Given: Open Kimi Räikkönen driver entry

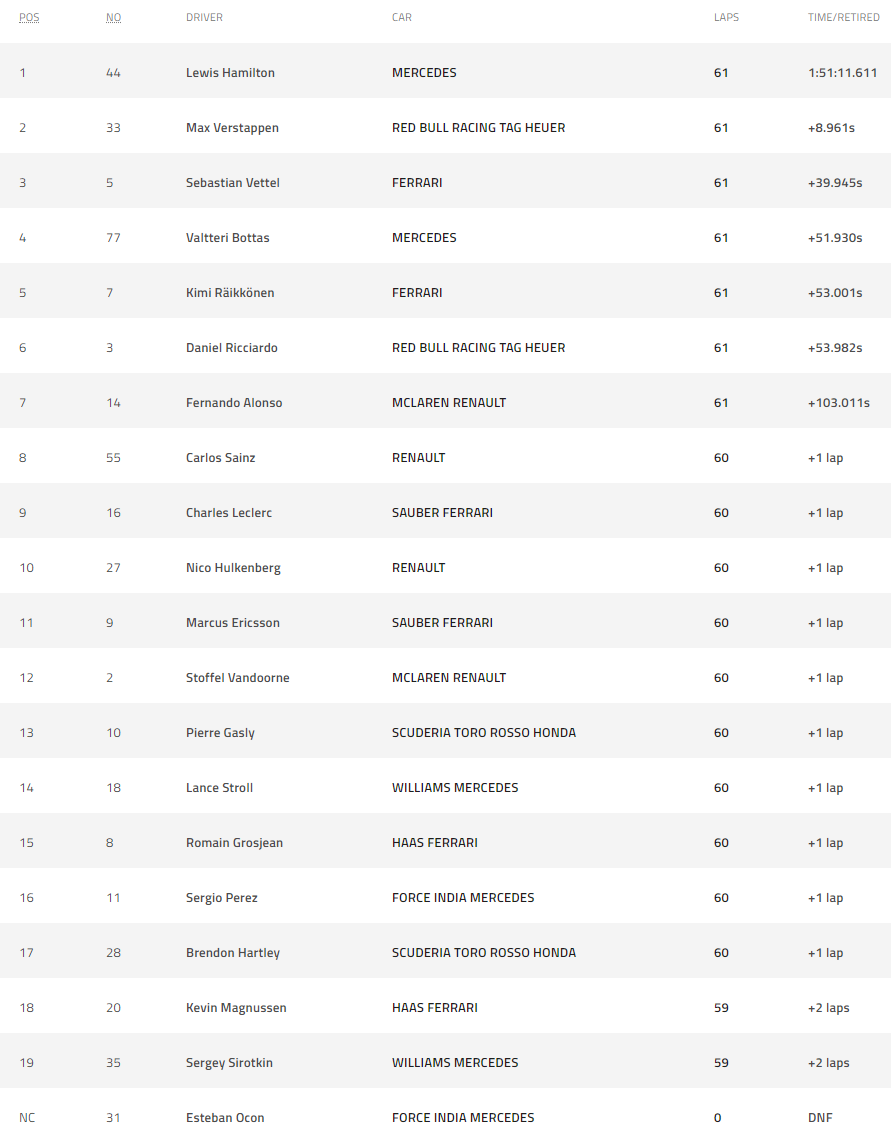Looking at the screenshot, I should pyautogui.click(x=229, y=293).
